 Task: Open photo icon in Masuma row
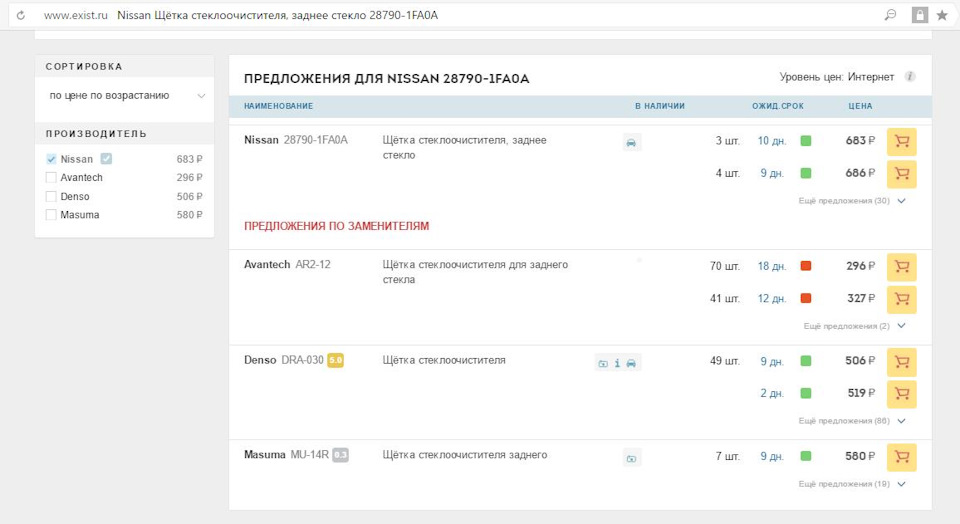631,458
